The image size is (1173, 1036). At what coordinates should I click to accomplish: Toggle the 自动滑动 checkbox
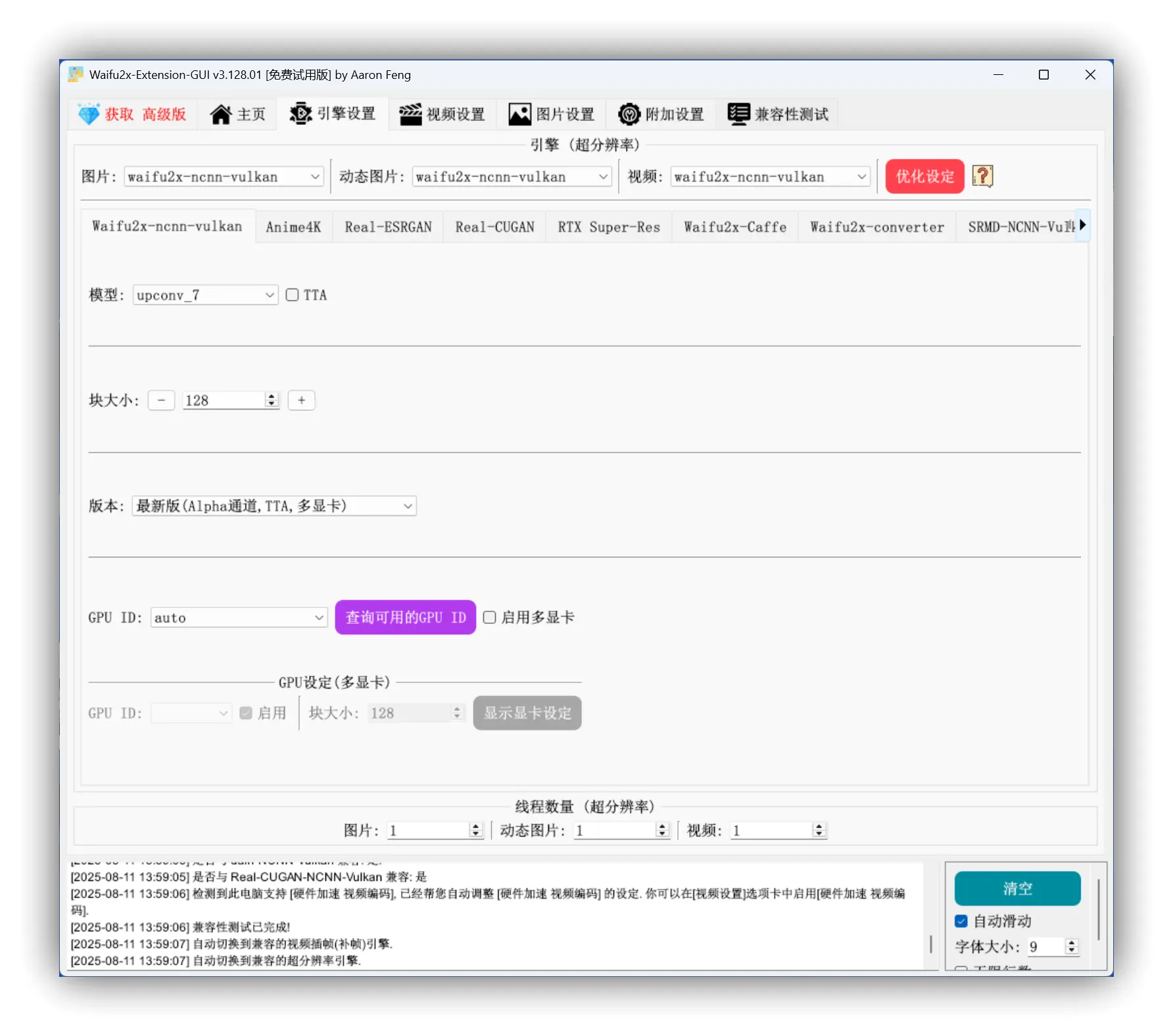[961, 921]
